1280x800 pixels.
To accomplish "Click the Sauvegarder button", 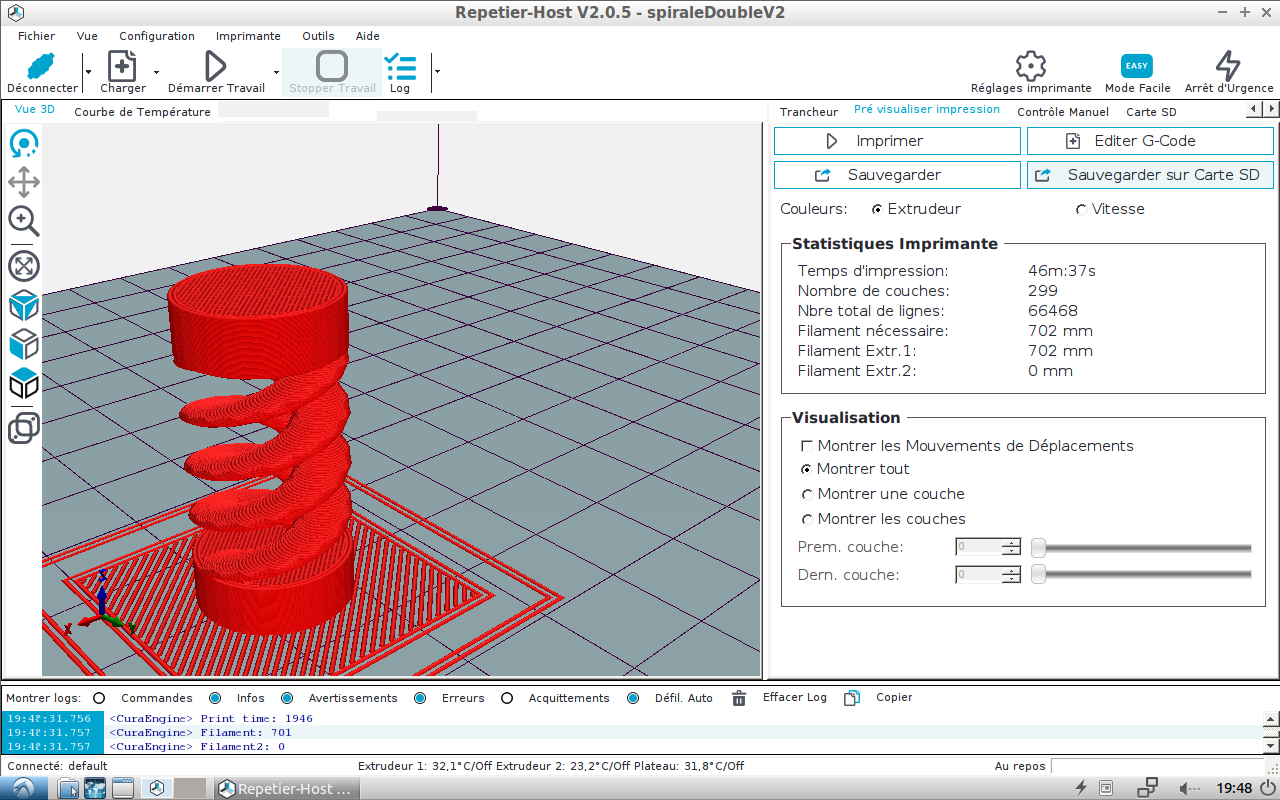I will point(897,175).
